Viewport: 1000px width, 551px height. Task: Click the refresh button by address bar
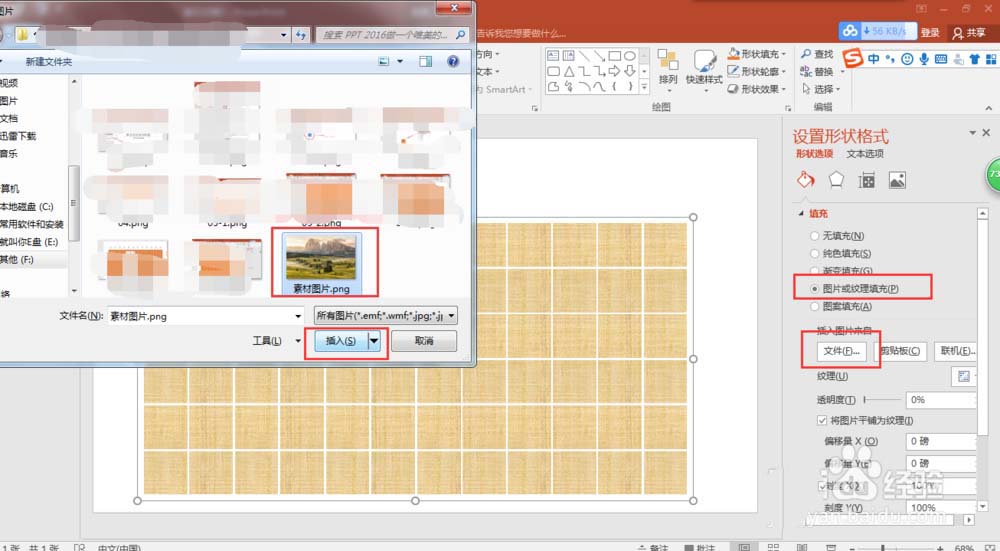click(x=301, y=35)
